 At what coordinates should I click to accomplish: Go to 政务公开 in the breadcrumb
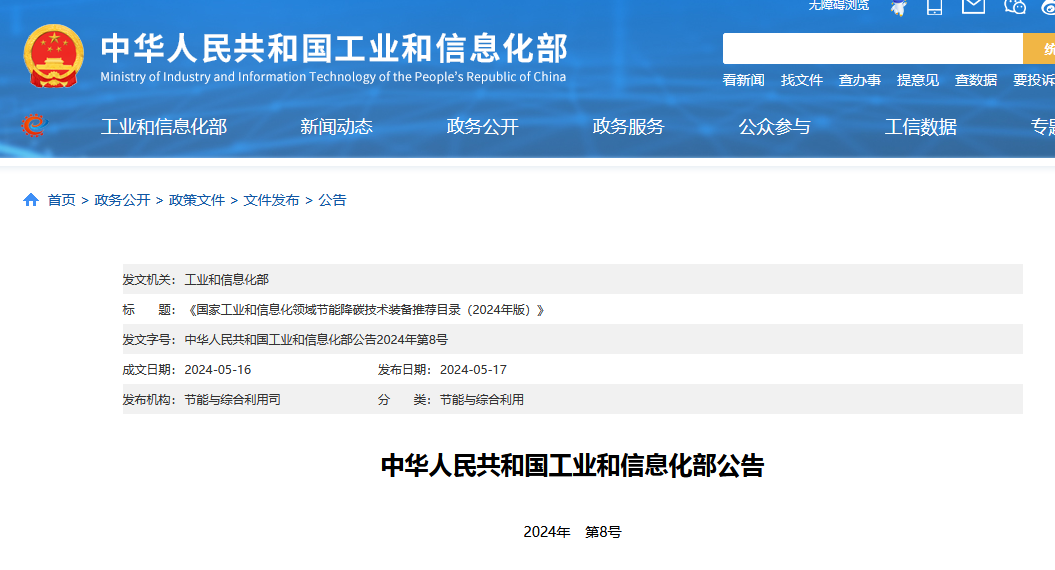click(122, 200)
